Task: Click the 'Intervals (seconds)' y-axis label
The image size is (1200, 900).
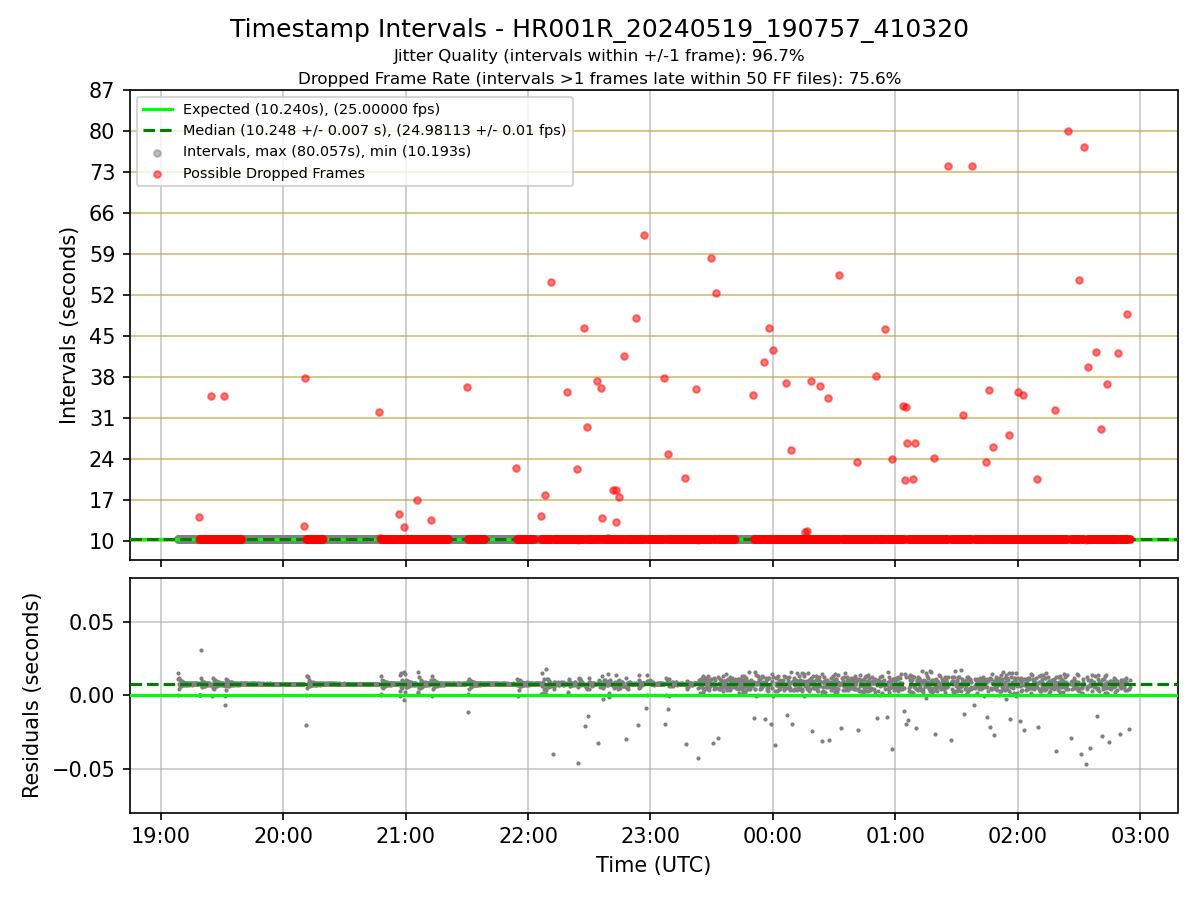Action: pyautogui.click(x=69, y=325)
